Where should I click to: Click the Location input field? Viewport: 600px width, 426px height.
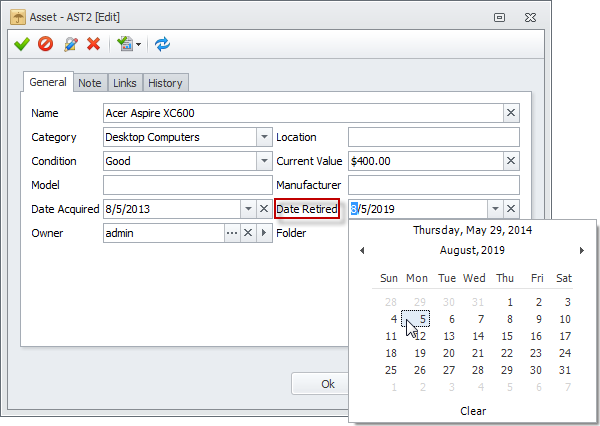(434, 137)
